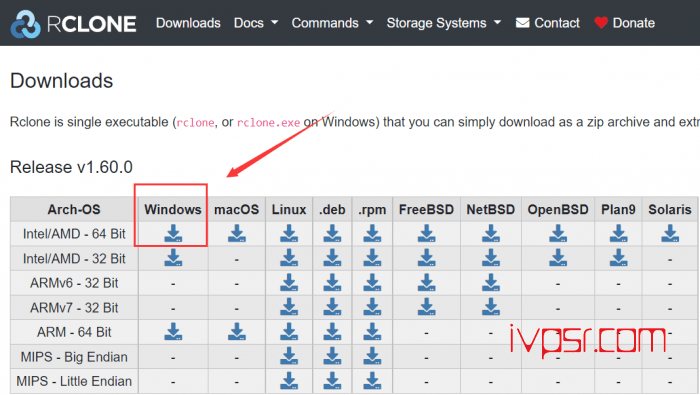Click the 'rclone.exe' code text
This screenshot has width=700, height=395.
tap(268, 122)
